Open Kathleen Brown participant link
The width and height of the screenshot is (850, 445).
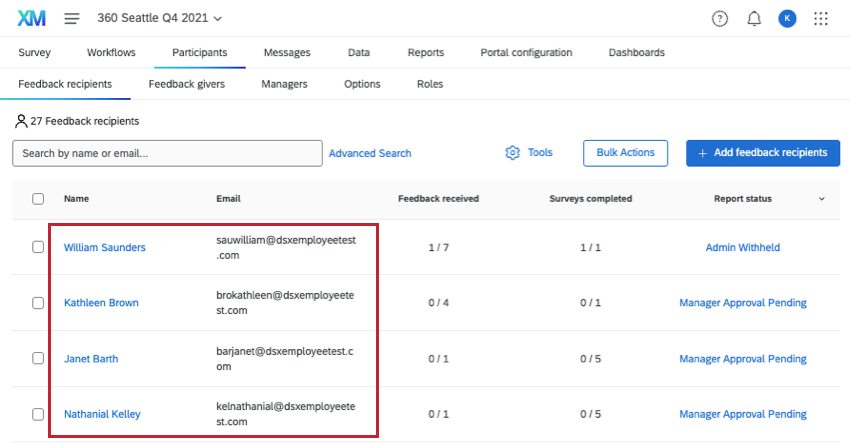(x=101, y=303)
